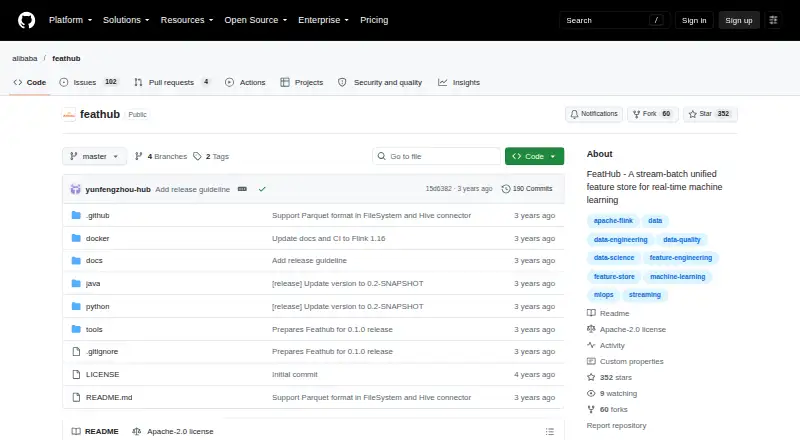Open 'Update docs and CI to Flink 1.16' commit
Image resolution: width=800 pixels, height=440 pixels.
click(329, 238)
